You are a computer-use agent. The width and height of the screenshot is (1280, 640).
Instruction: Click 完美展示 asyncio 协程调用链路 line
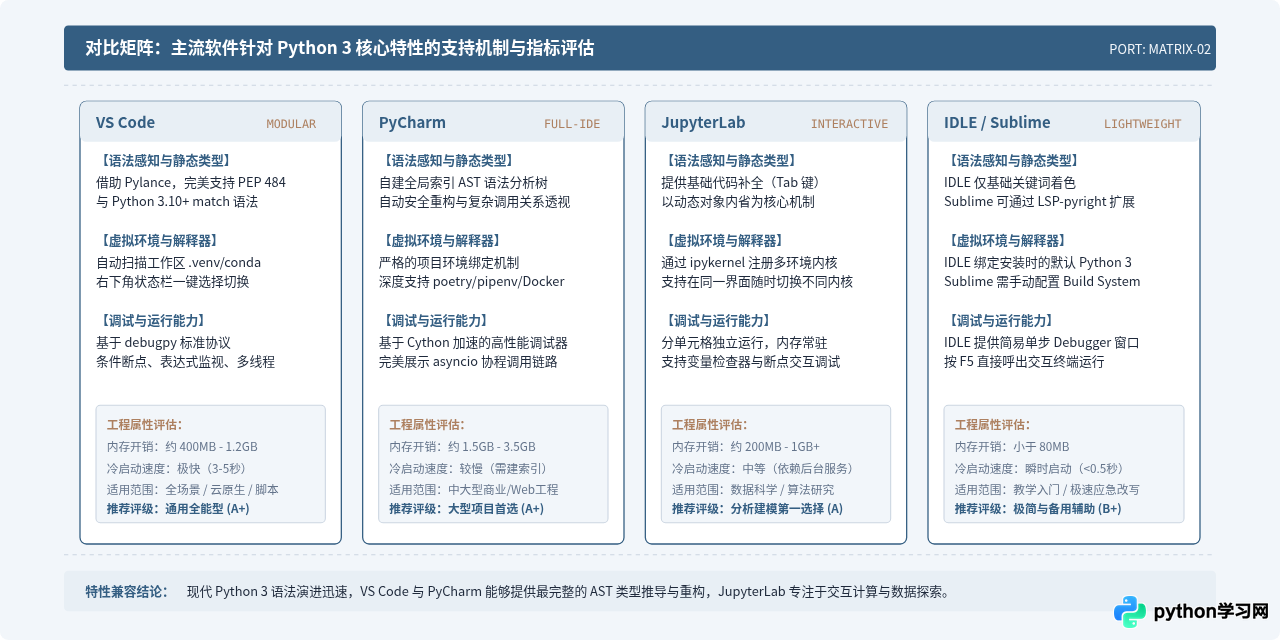[x=468, y=361]
